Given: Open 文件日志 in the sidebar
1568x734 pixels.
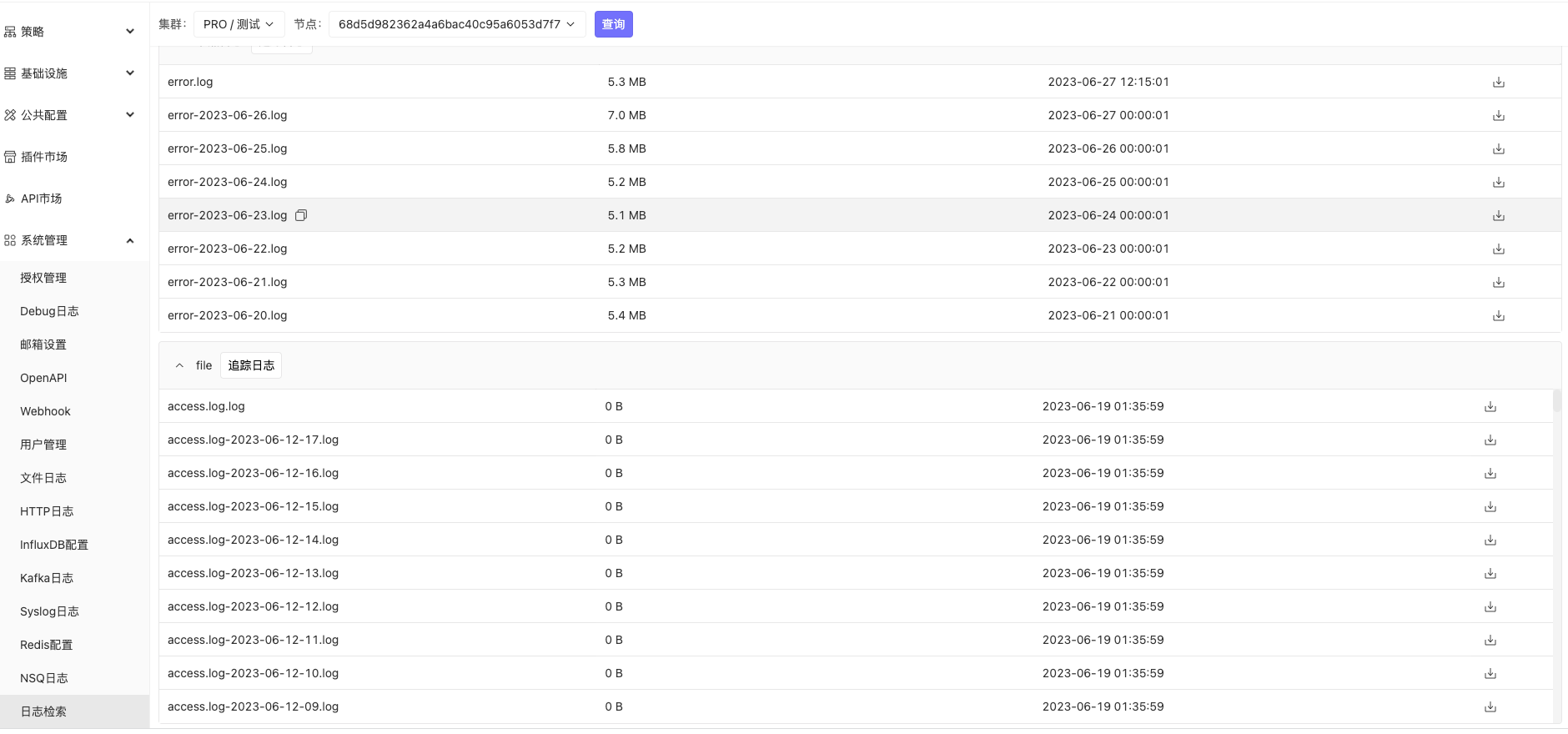Looking at the screenshot, I should (x=43, y=478).
